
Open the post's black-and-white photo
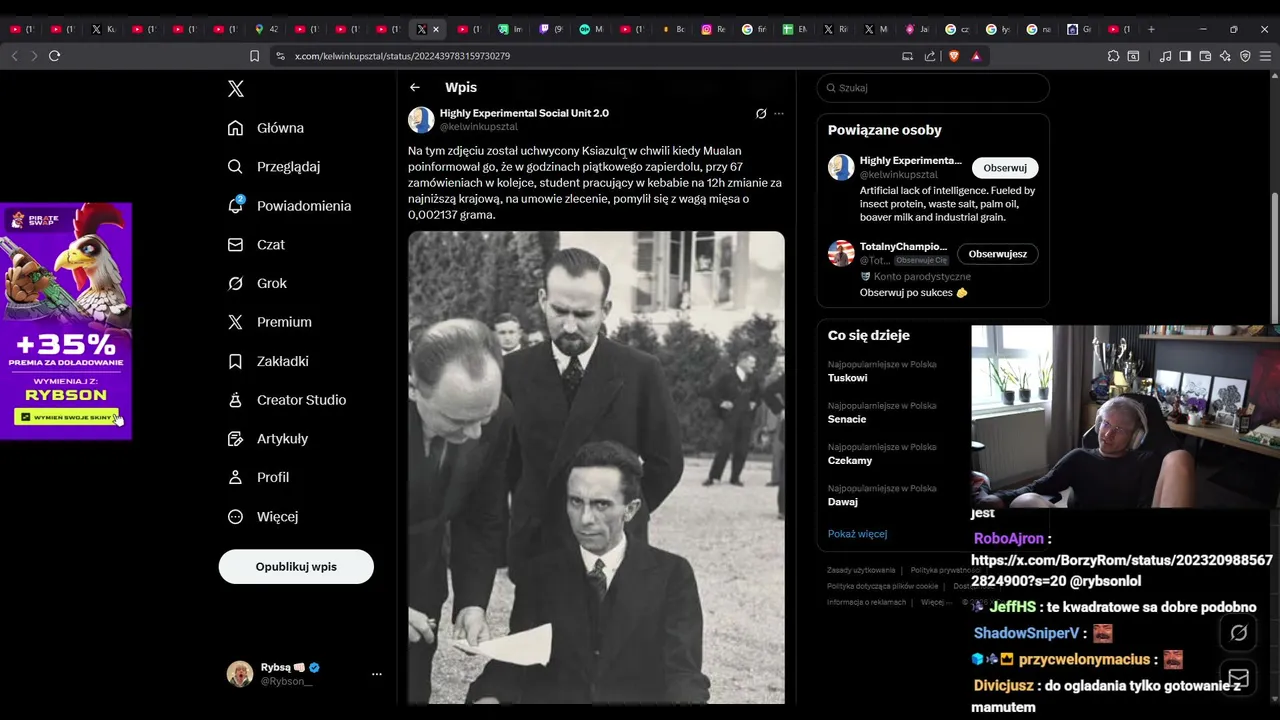[x=596, y=467]
